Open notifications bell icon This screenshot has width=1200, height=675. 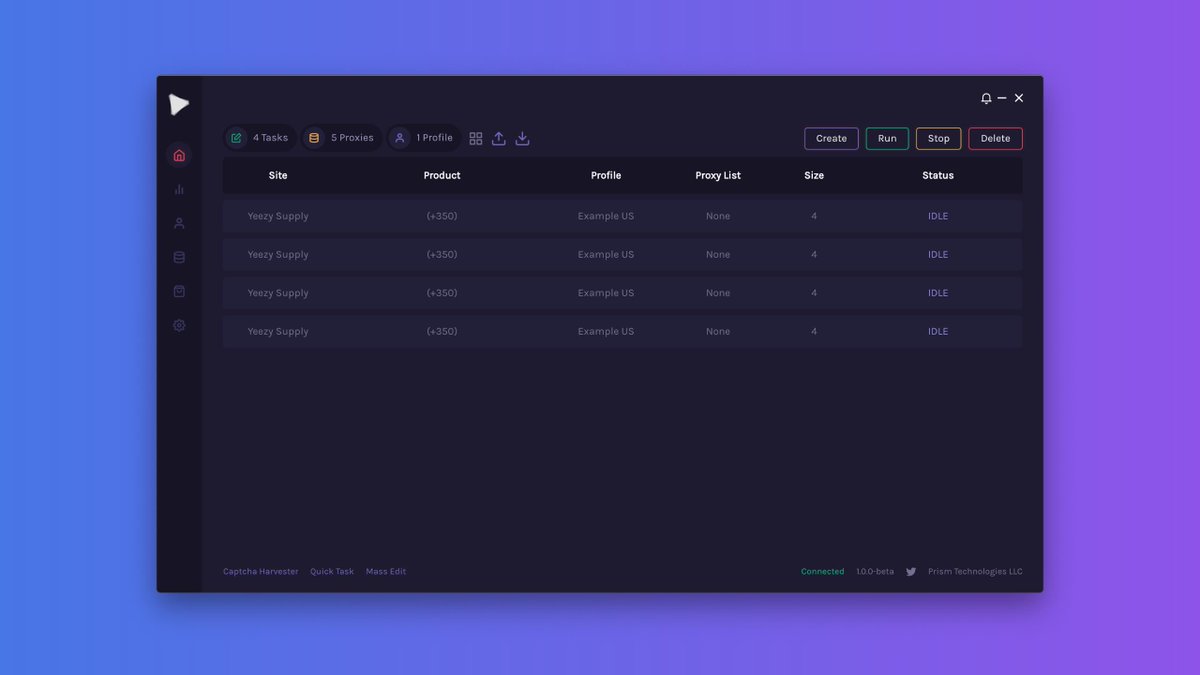(x=986, y=98)
